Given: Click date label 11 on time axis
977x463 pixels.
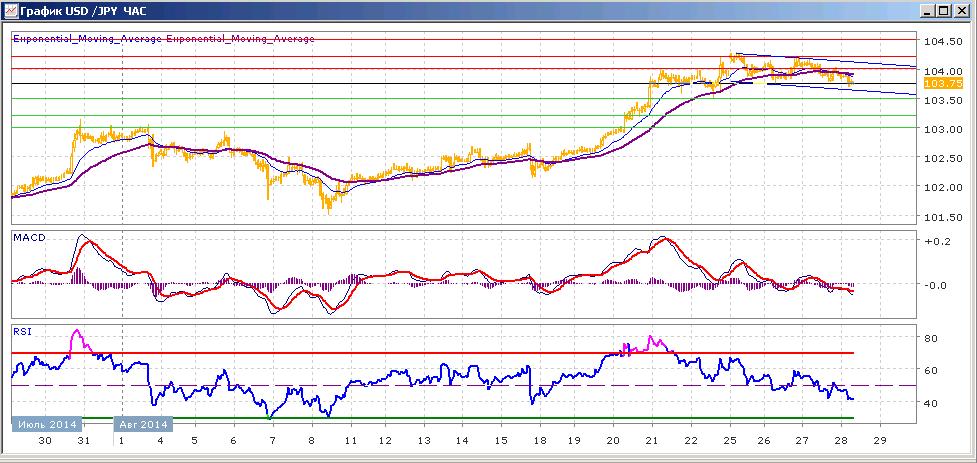Looking at the screenshot, I should tap(350, 441).
